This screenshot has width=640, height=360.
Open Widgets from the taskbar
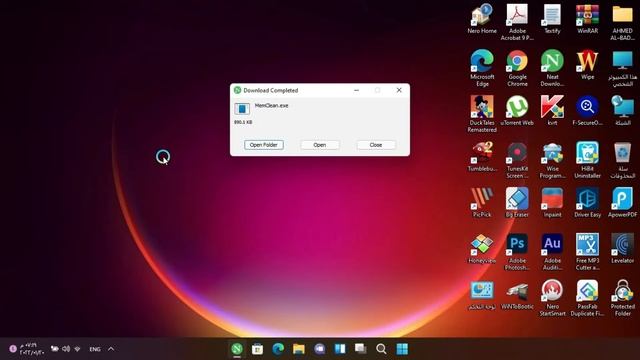tap(340, 349)
